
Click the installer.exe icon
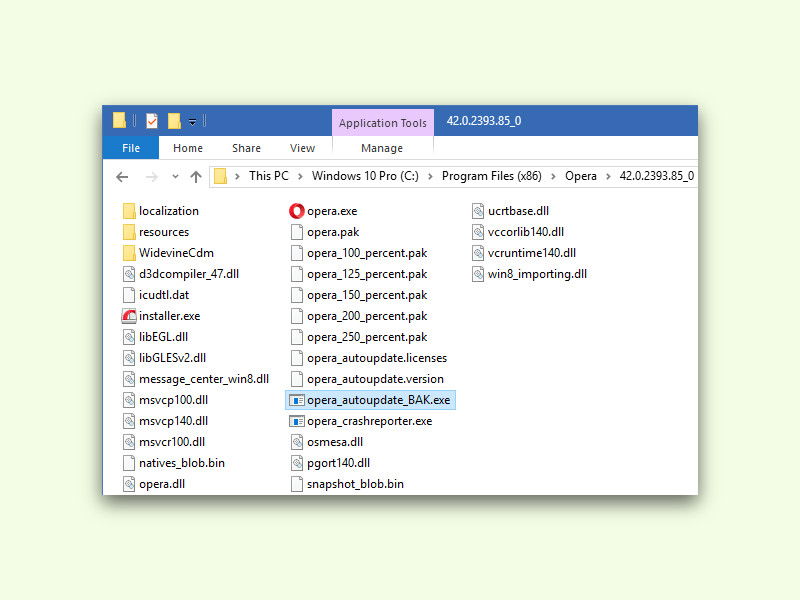[x=129, y=316]
